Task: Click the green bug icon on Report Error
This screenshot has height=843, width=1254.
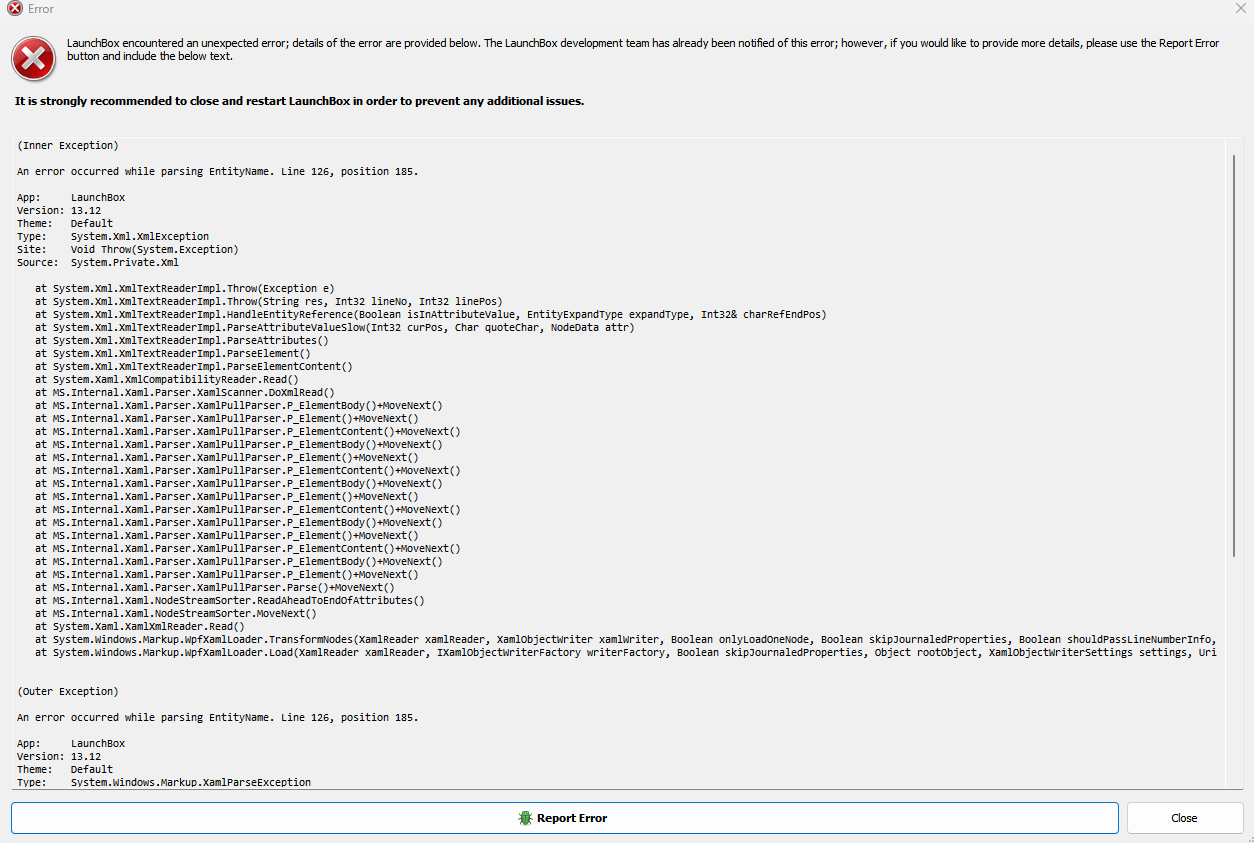Action: coord(525,818)
